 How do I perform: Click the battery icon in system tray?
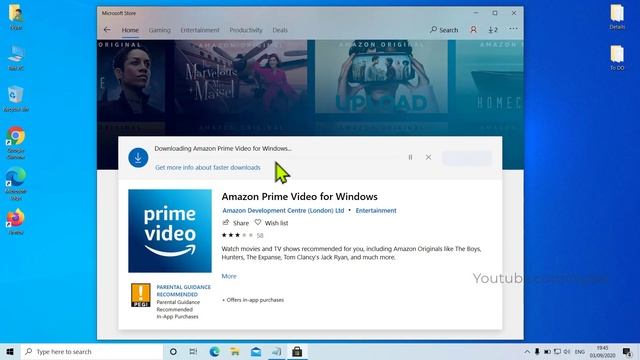click(x=547, y=351)
